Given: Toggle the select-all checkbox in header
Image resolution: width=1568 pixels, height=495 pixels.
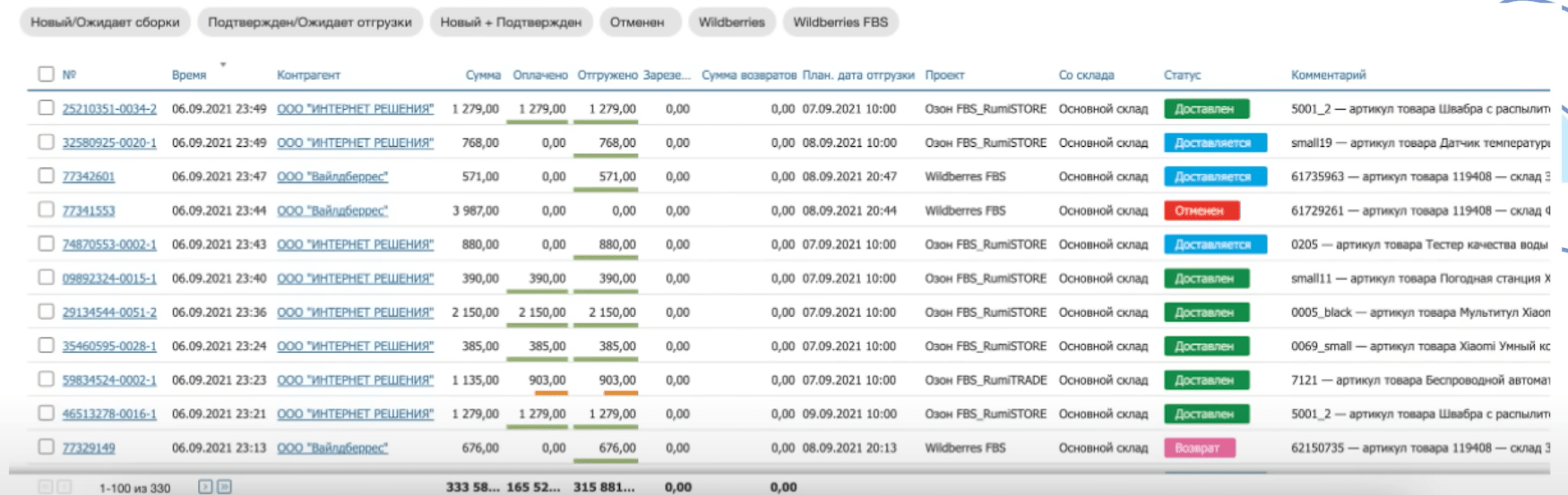Looking at the screenshot, I should click(47, 74).
